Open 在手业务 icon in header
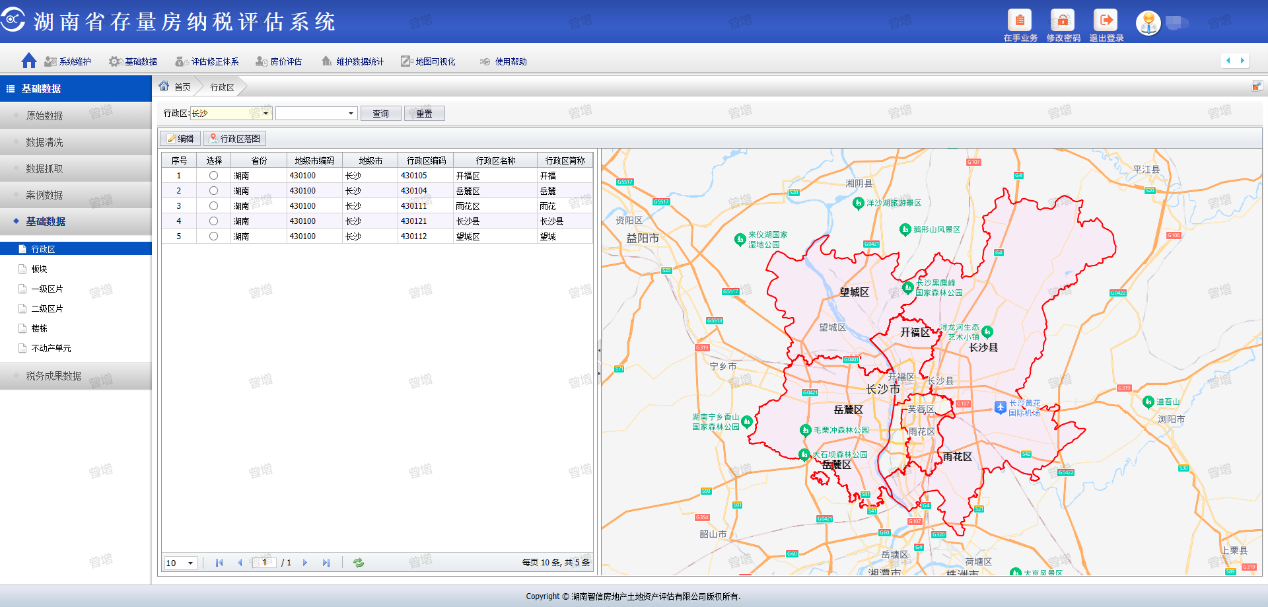 [1020, 19]
